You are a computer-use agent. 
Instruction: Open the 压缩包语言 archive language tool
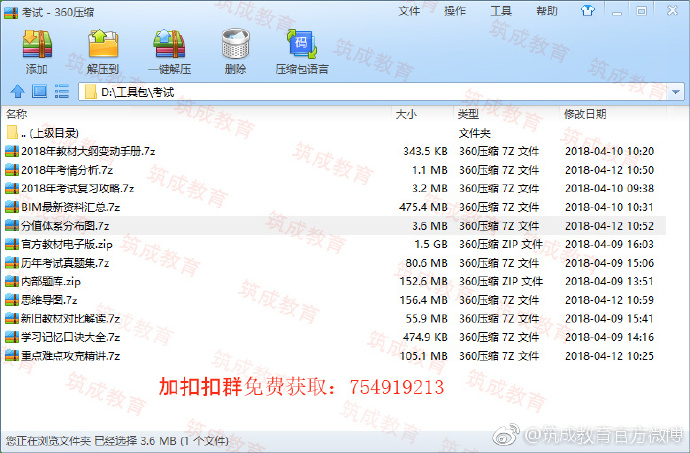pyautogui.click(x=302, y=44)
